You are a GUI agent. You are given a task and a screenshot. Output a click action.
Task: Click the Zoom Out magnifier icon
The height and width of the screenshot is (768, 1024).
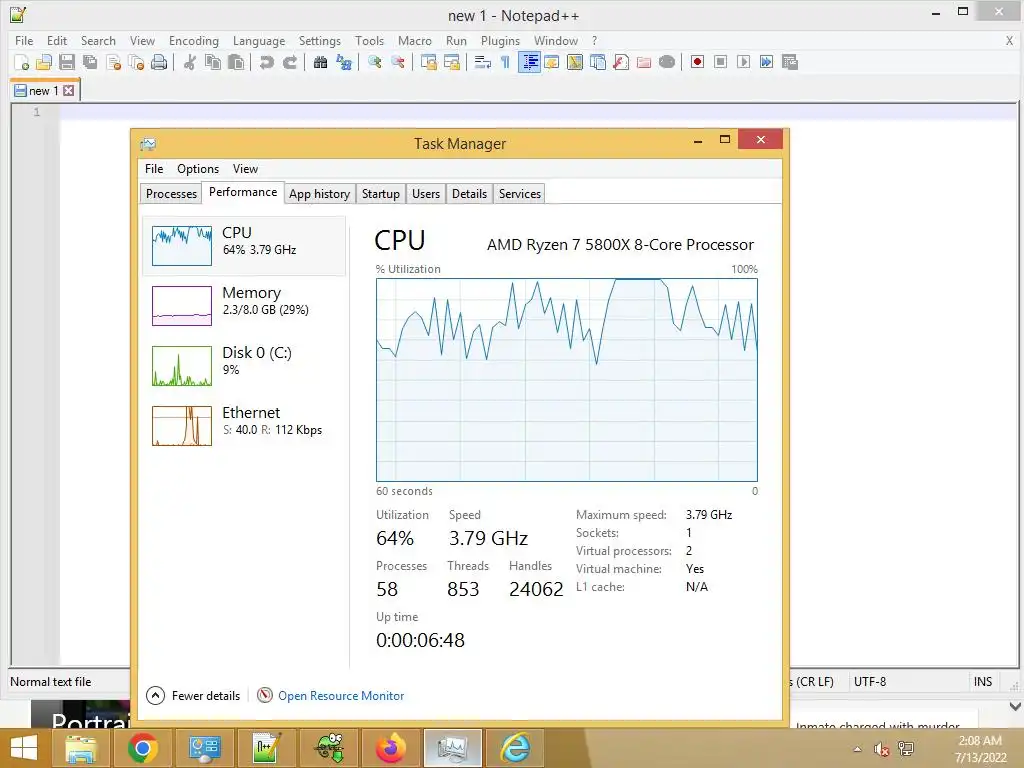398,62
